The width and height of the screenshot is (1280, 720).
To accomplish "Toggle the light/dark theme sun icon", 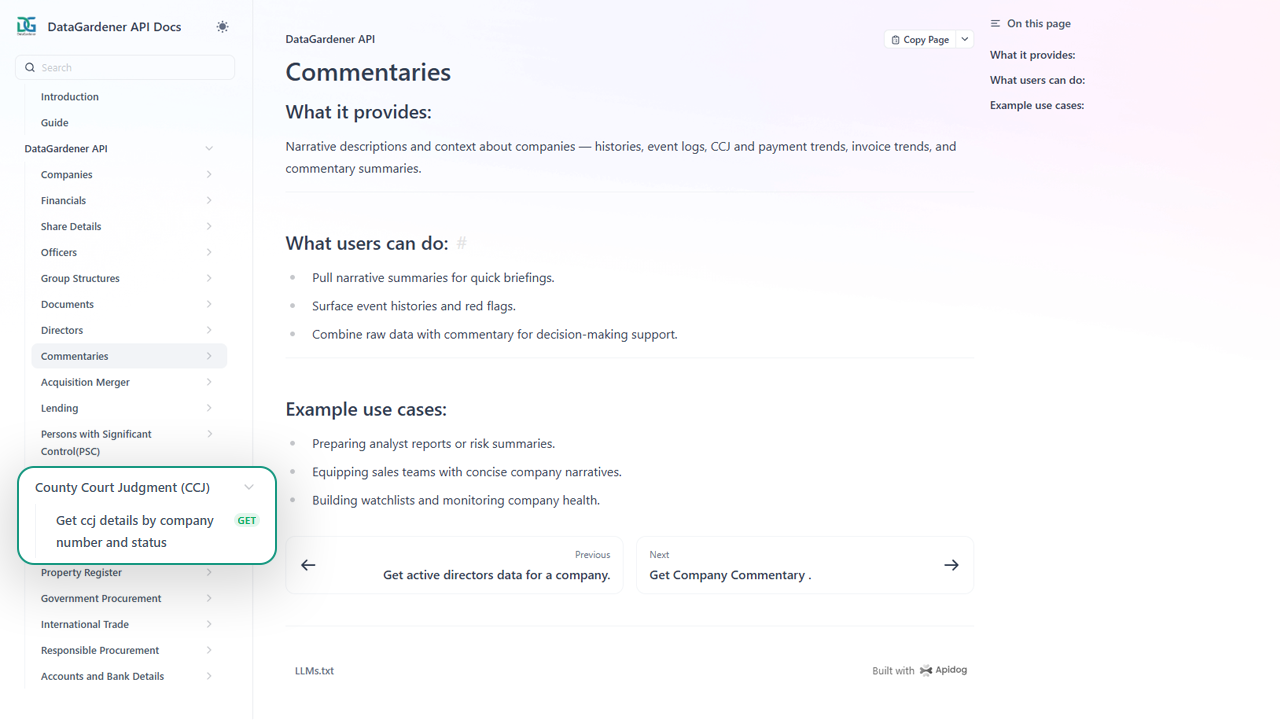I will coord(222,27).
